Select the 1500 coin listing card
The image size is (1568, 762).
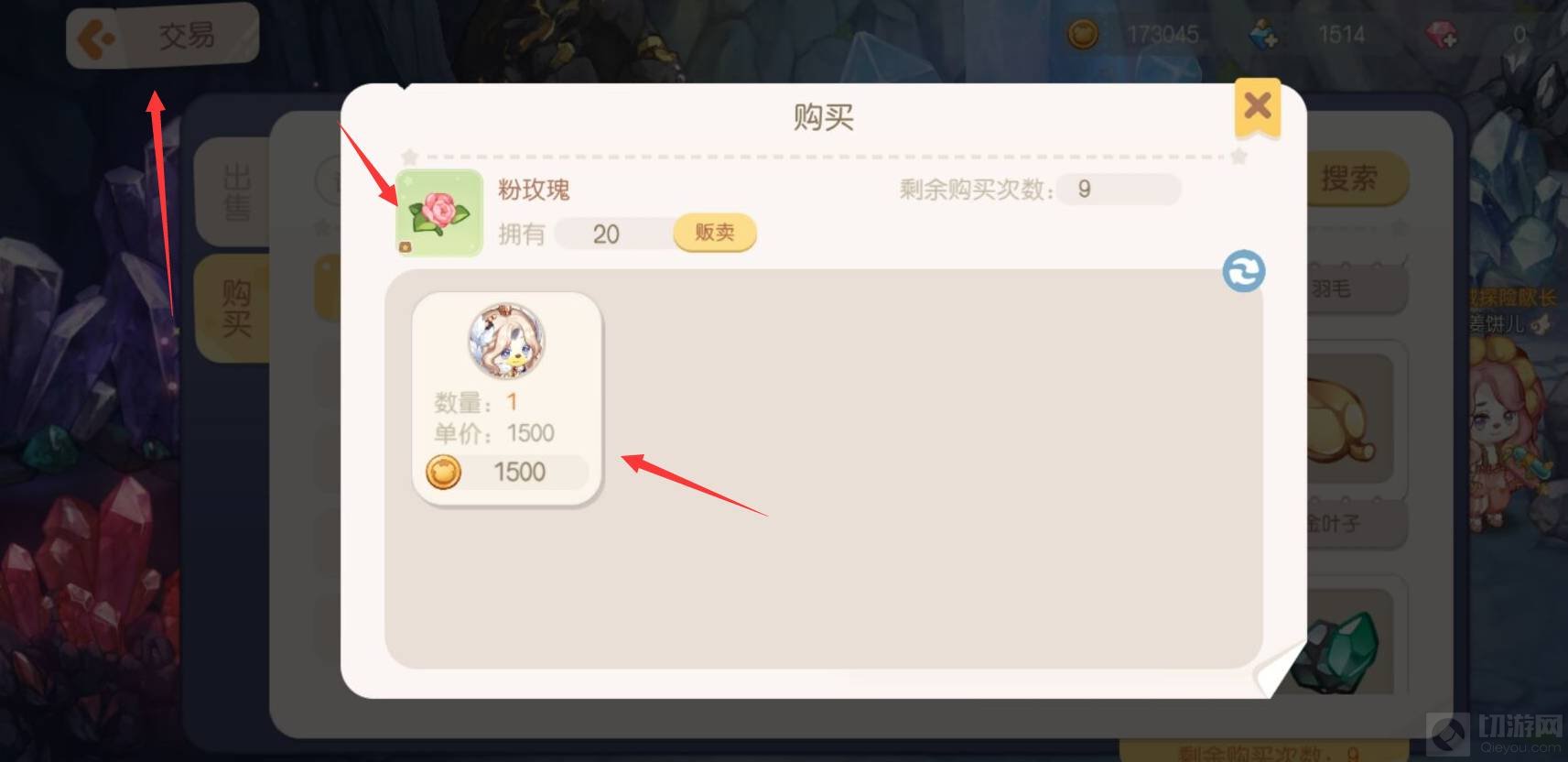508,398
